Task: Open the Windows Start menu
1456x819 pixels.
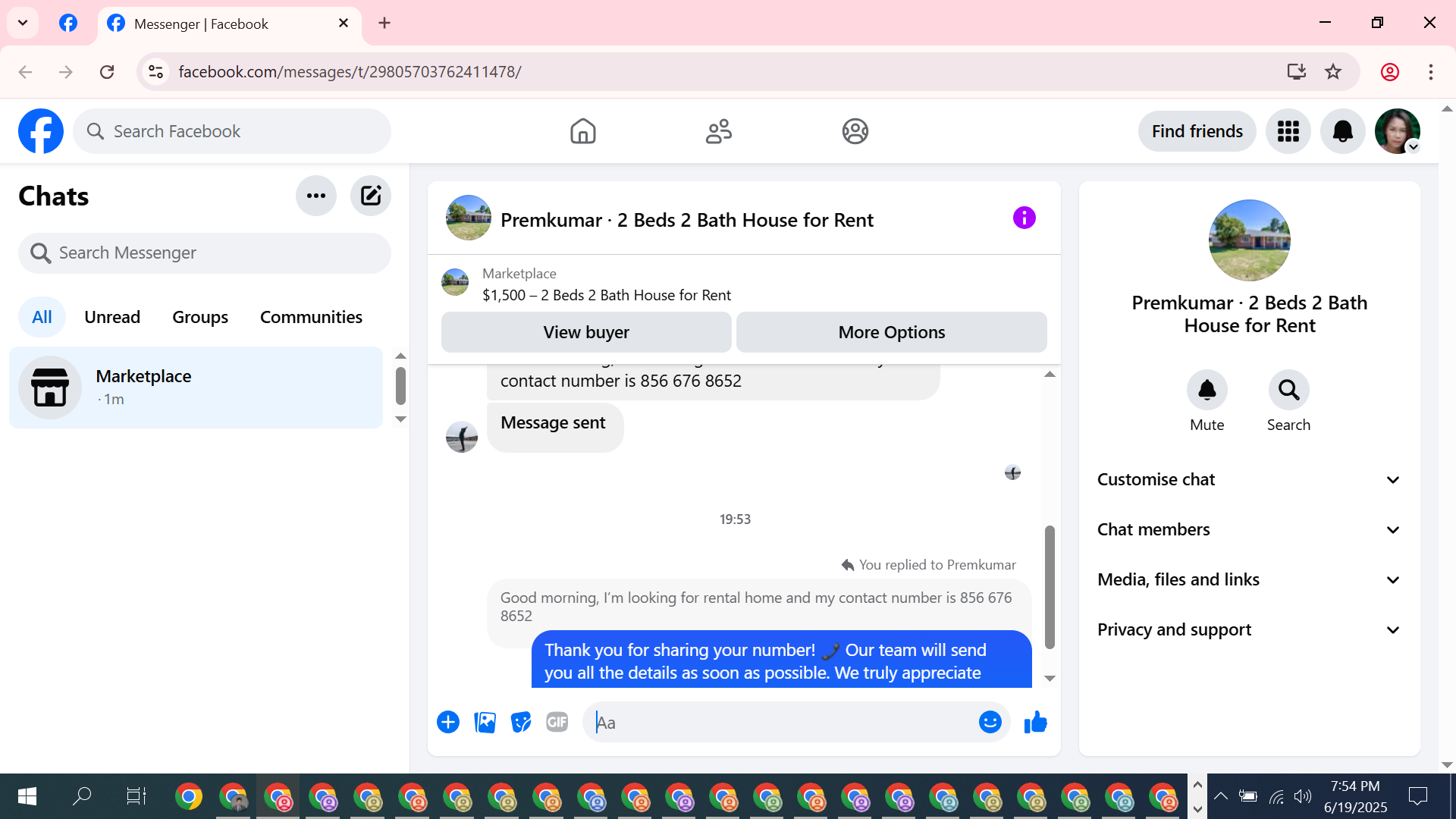Action: click(x=27, y=795)
